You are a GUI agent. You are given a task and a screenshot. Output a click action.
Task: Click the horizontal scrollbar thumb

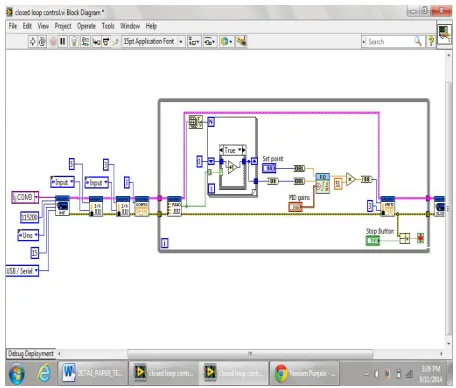point(250,353)
